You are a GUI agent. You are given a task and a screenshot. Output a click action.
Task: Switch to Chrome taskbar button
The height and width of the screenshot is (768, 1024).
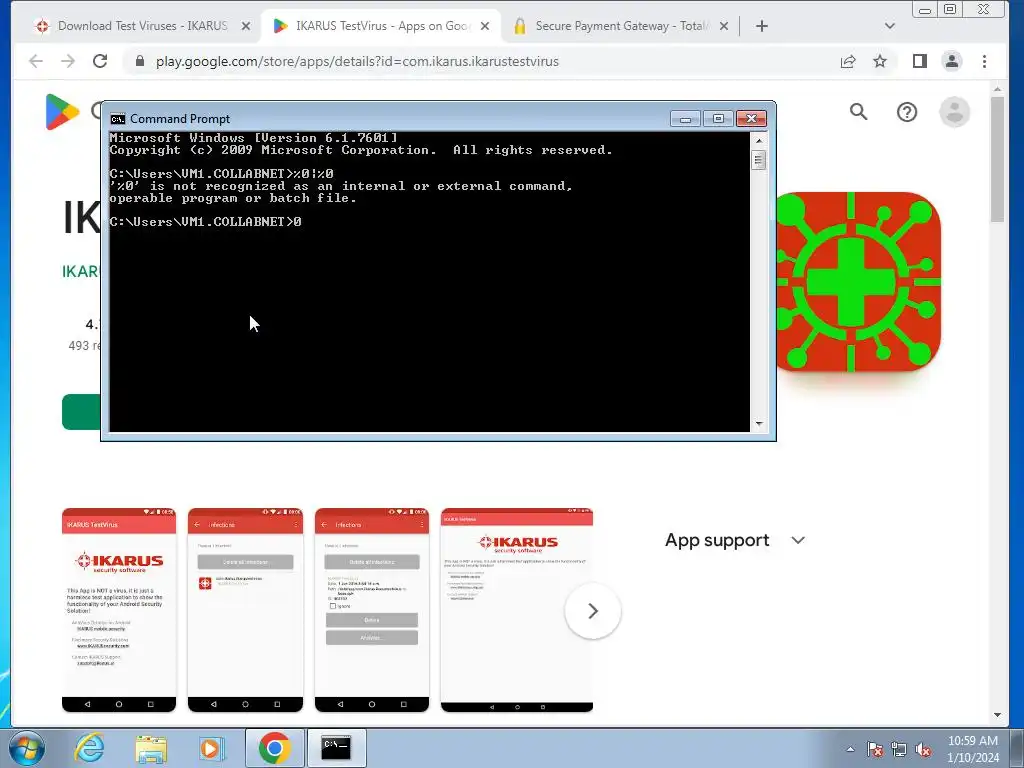click(274, 748)
